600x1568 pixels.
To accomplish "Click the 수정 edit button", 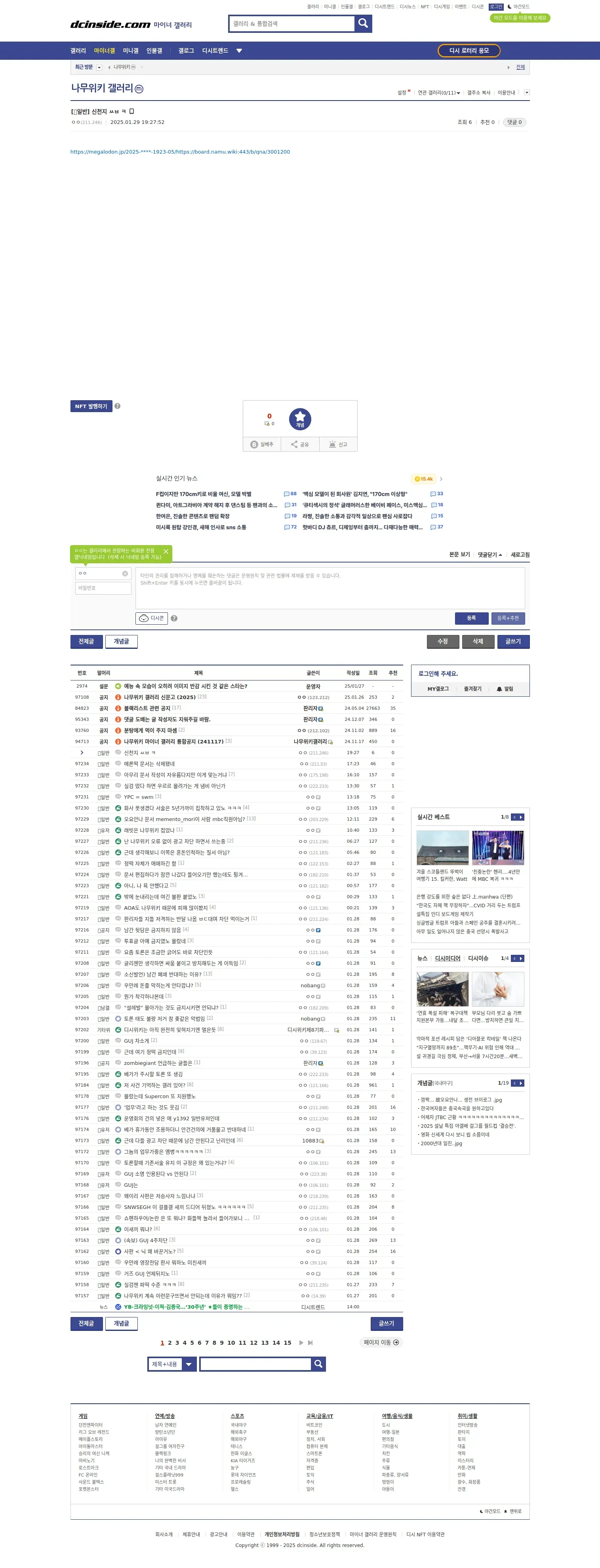I will coord(443,642).
